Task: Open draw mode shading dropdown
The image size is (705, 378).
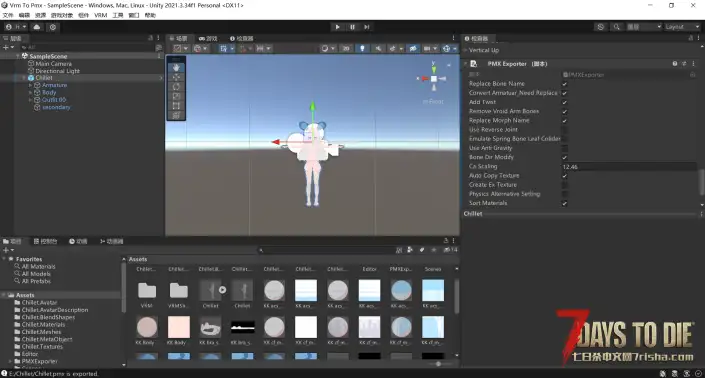Action: (327, 48)
